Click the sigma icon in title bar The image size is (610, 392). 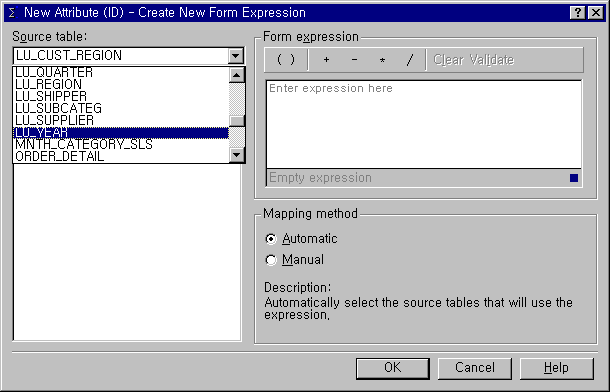pos(12,12)
